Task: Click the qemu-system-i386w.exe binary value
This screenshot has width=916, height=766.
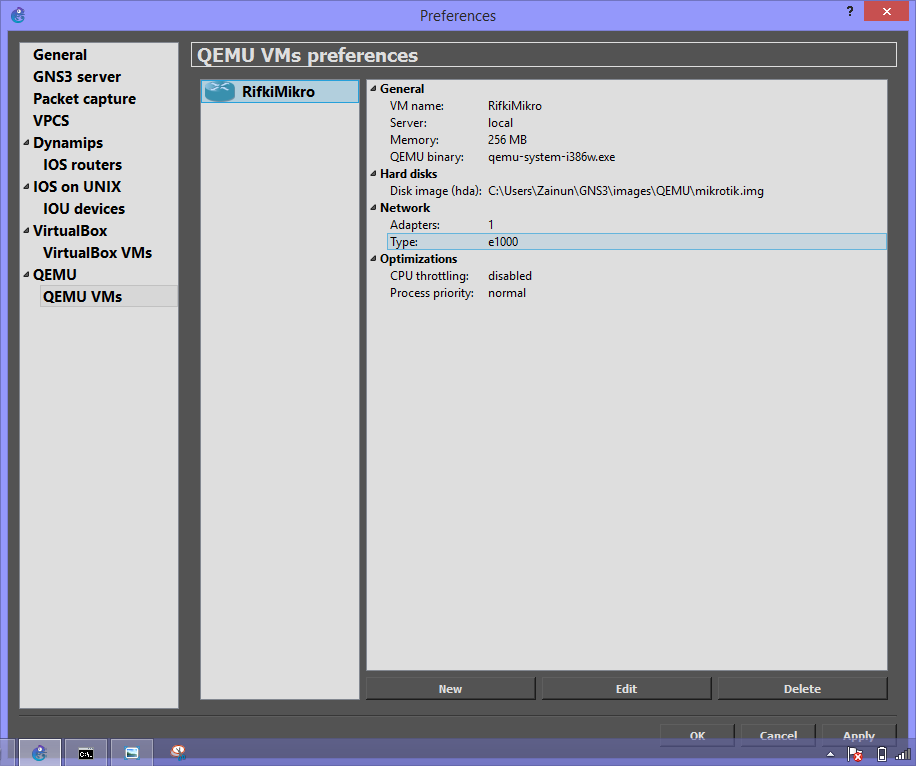Action: coord(551,157)
